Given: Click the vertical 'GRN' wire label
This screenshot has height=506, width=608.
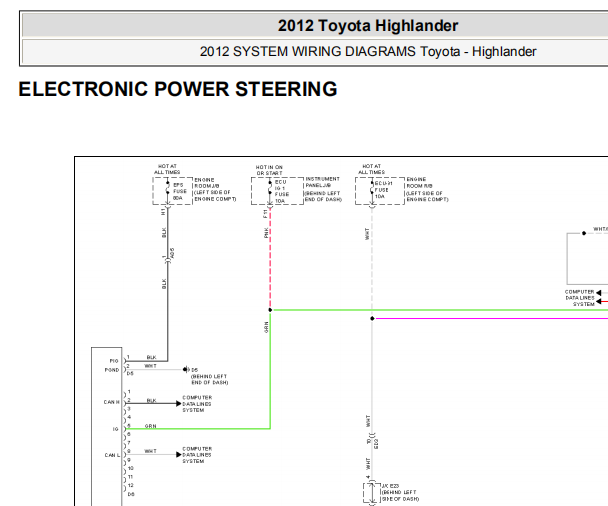Looking at the screenshot, I should tap(266, 327).
